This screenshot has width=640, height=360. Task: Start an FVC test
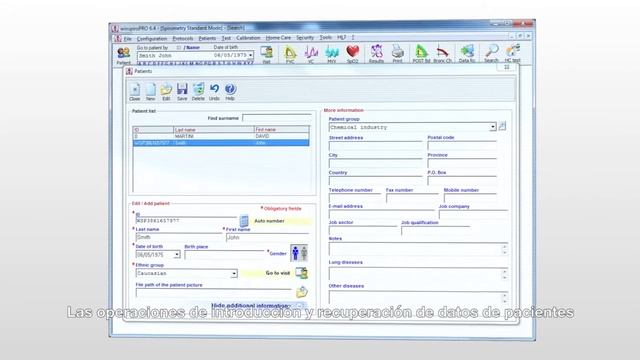[x=290, y=54]
